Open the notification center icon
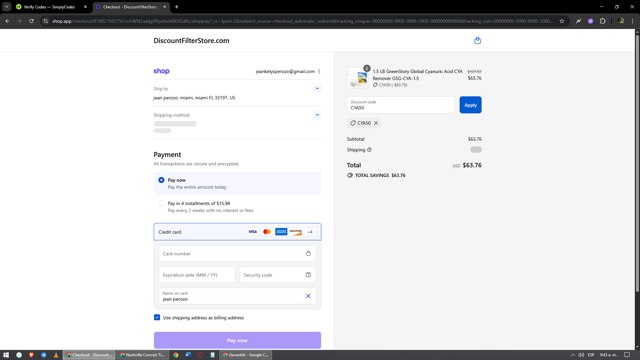The height and width of the screenshot is (360, 640). click(x=627, y=355)
